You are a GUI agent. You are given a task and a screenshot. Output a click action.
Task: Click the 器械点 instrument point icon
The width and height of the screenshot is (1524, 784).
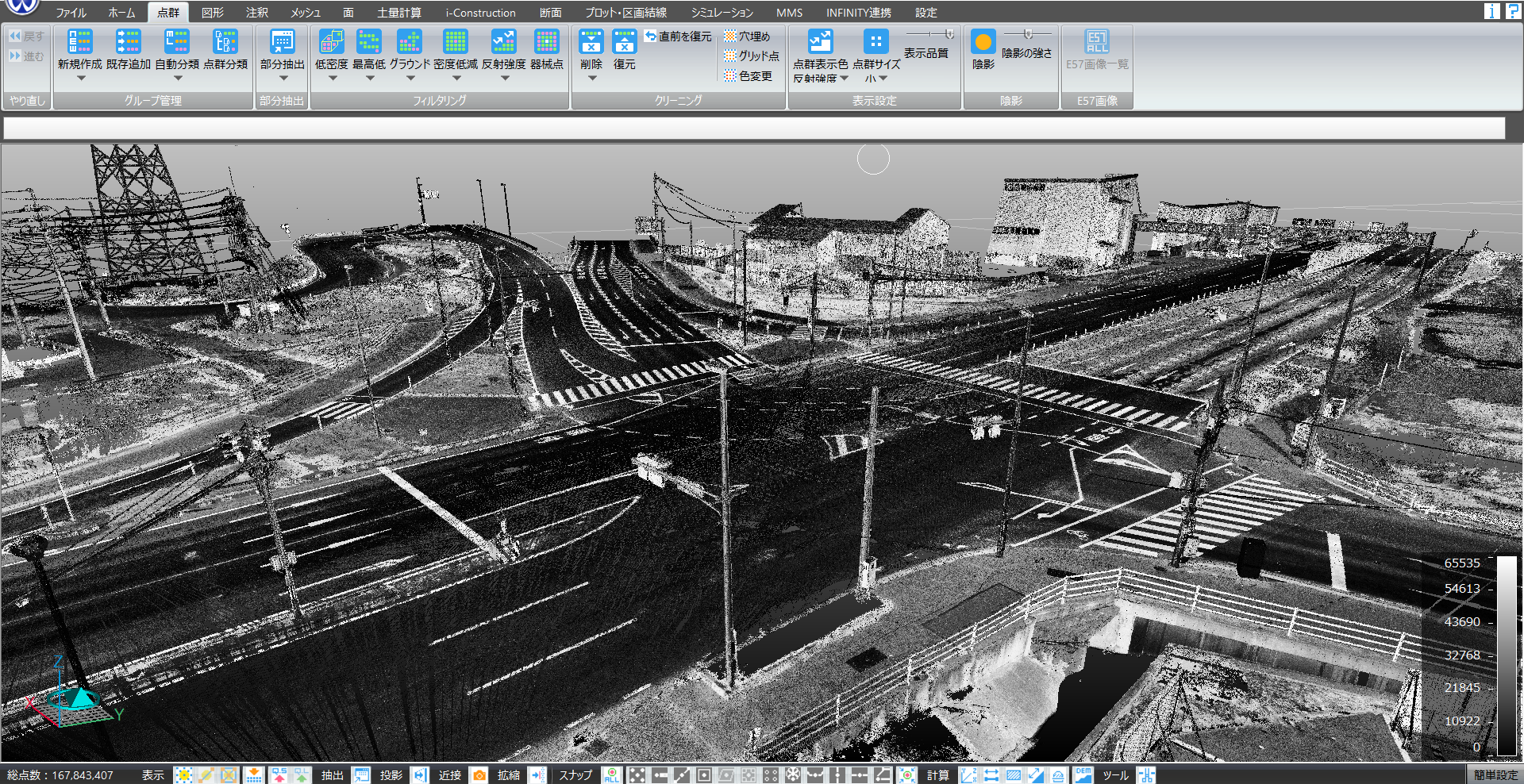[546, 42]
